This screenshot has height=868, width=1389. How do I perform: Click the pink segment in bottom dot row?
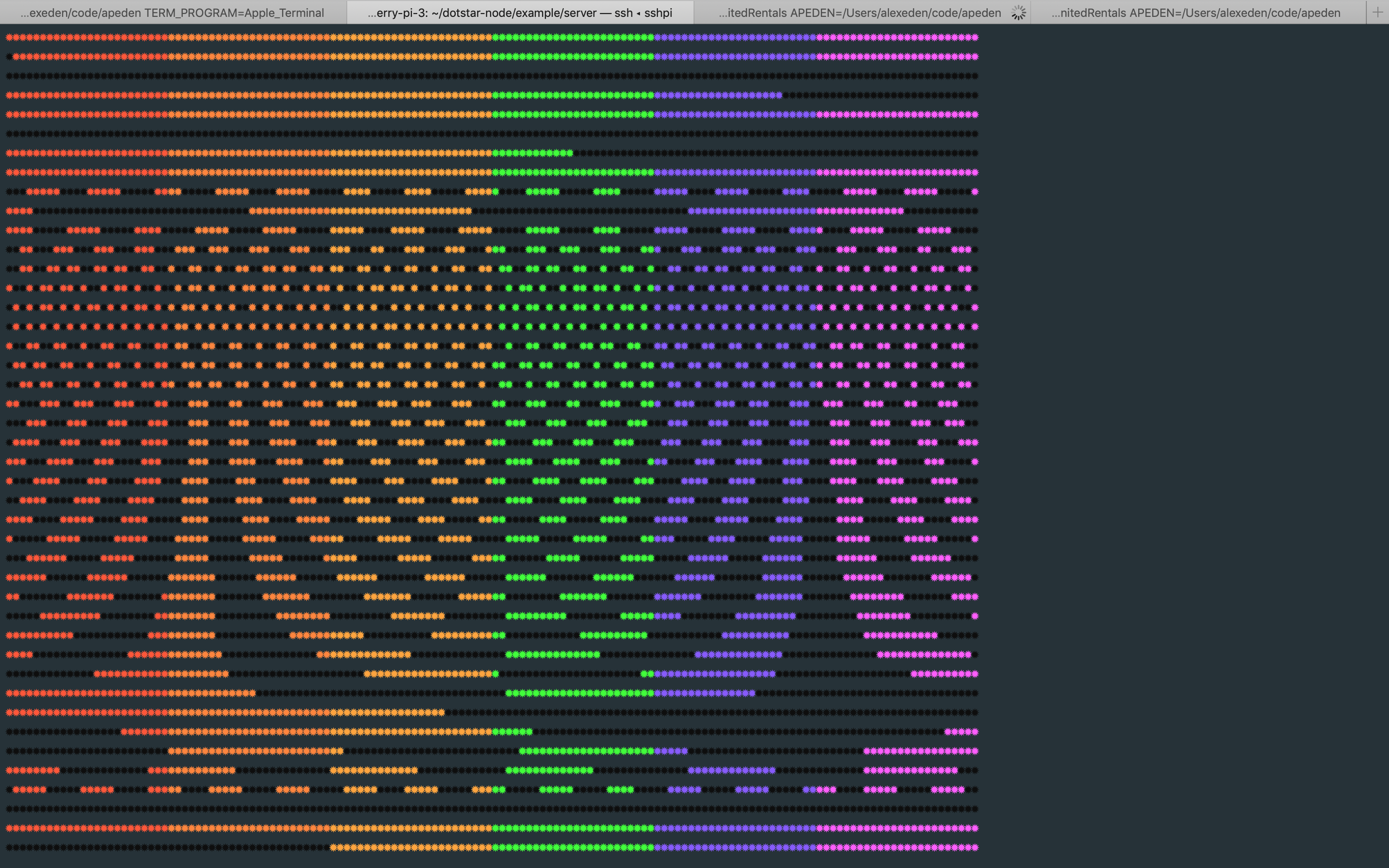point(897,847)
